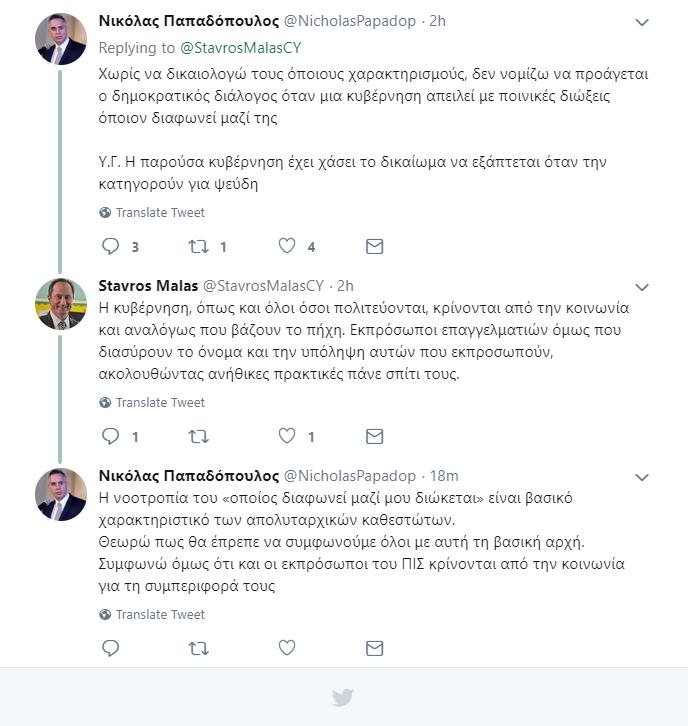This screenshot has width=688, height=726.
Task: Share Stavros Malas's tweet via message envelope
Action: click(374, 437)
